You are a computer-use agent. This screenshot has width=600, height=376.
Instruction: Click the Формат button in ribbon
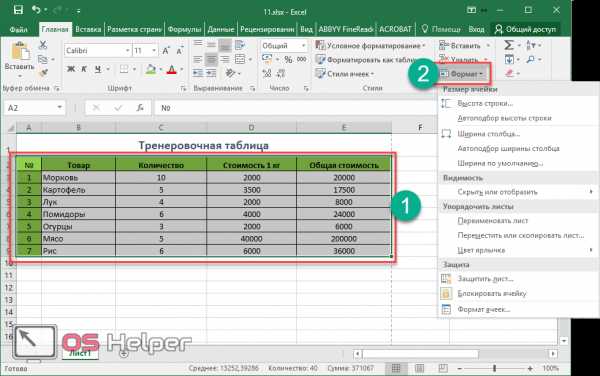pos(463,74)
